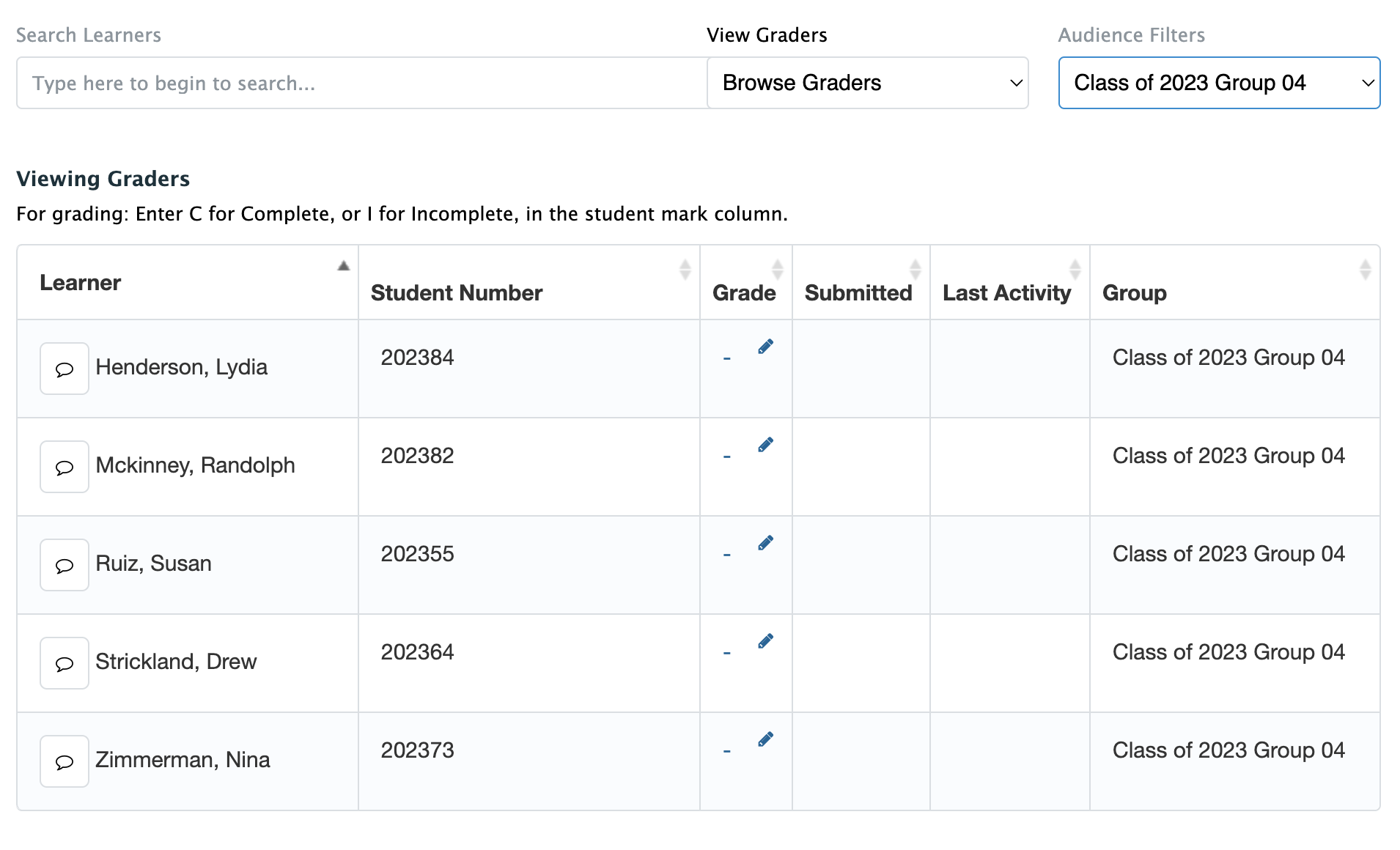The width and height of the screenshot is (1400, 850).
Task: Sort by Student Number column header
Action: [x=456, y=292]
